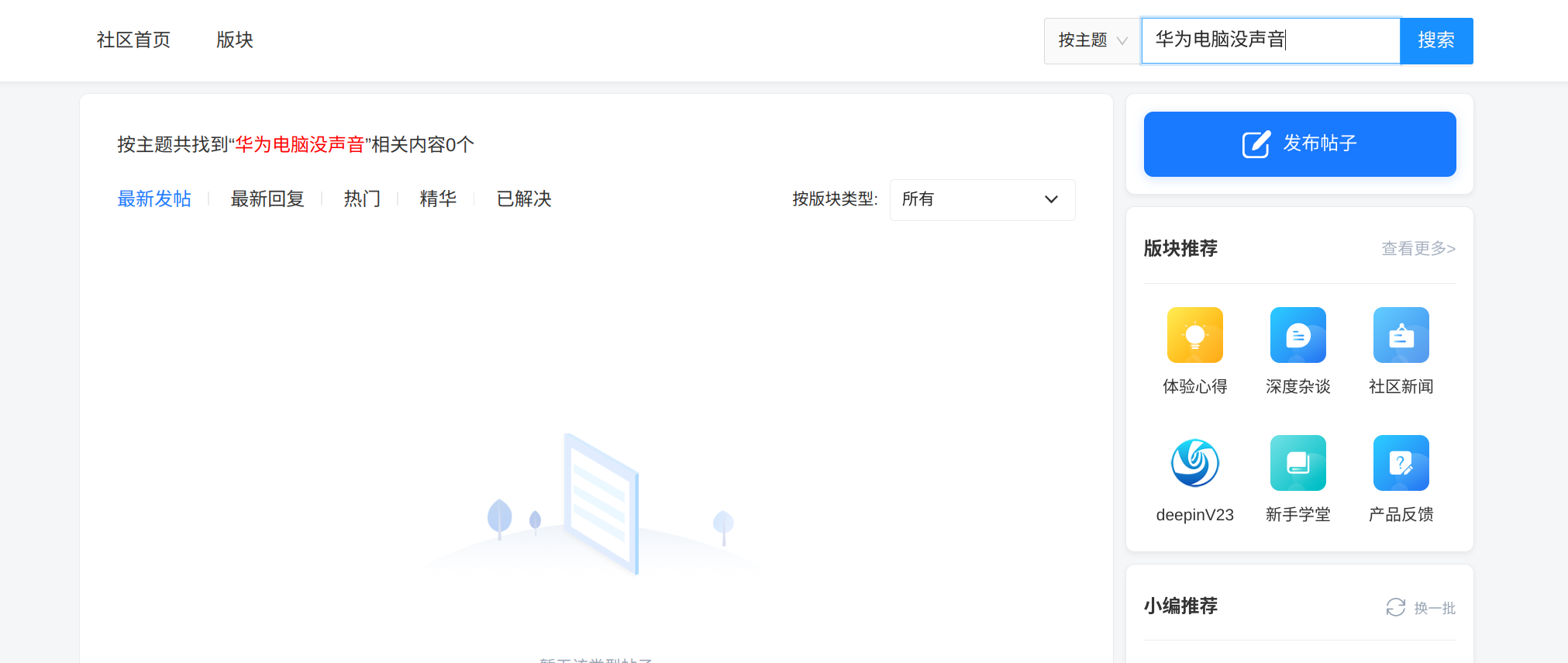
Task: Show the 已解决 tab
Action: coord(524,199)
